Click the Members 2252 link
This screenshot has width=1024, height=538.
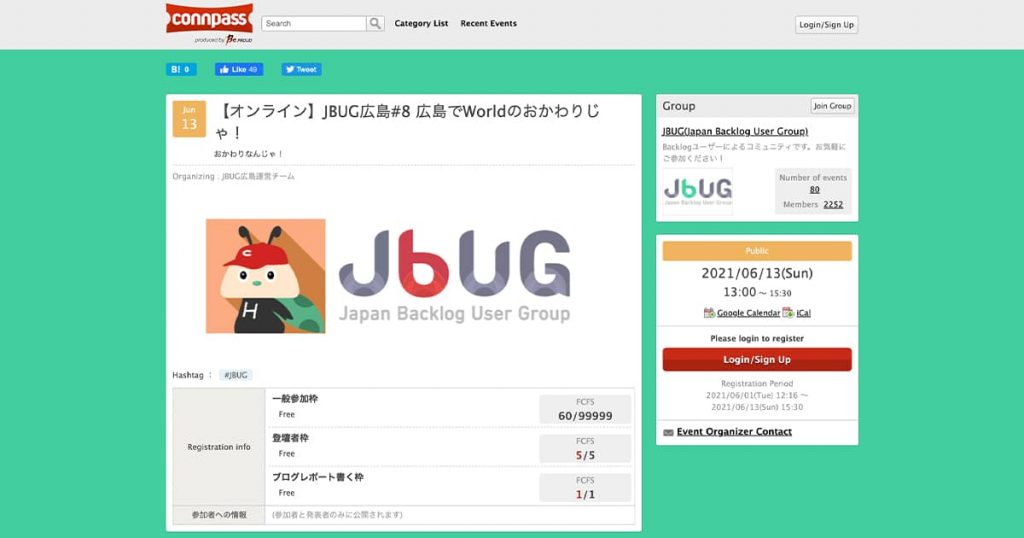(833, 204)
